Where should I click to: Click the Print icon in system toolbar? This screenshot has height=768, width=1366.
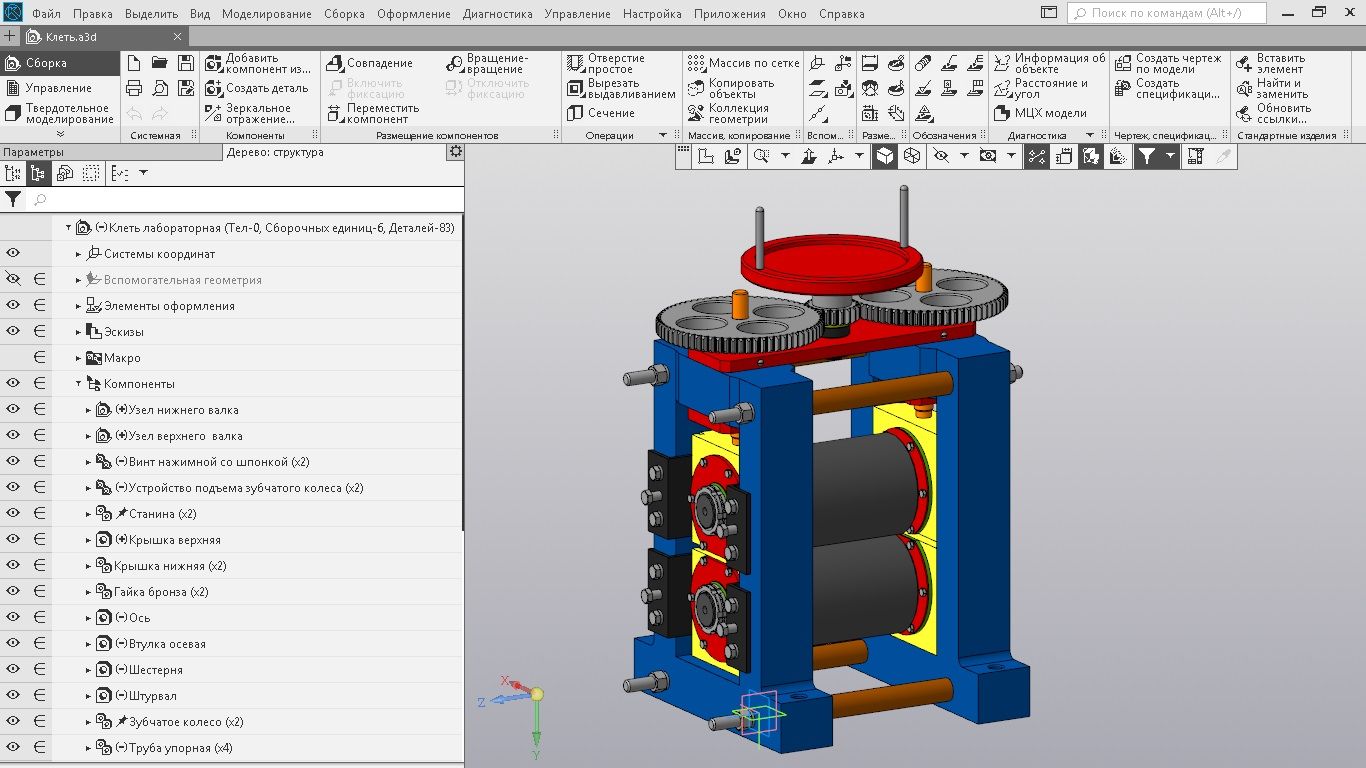[x=134, y=88]
